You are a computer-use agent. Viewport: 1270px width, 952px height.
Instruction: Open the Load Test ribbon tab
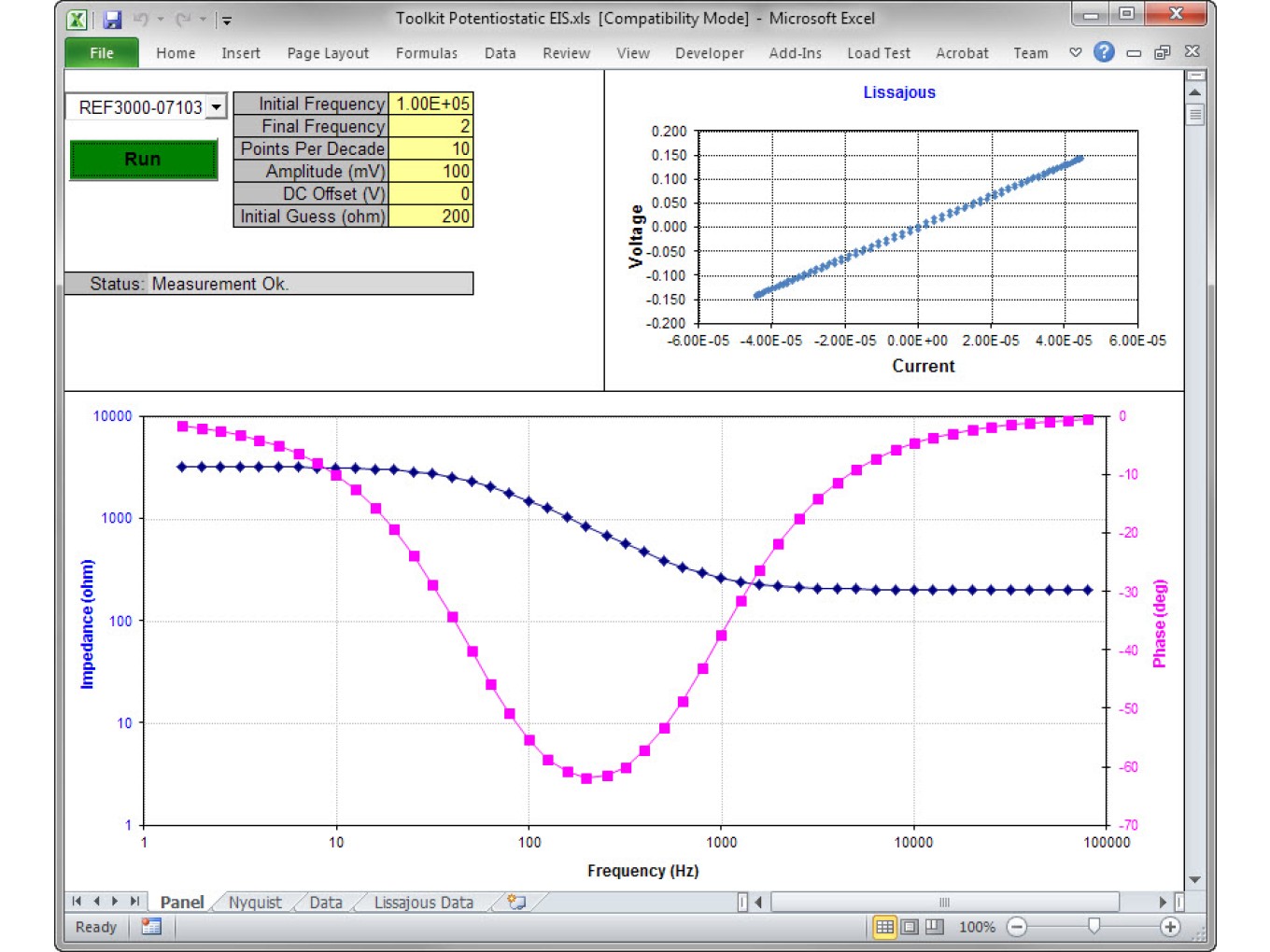[x=879, y=53]
